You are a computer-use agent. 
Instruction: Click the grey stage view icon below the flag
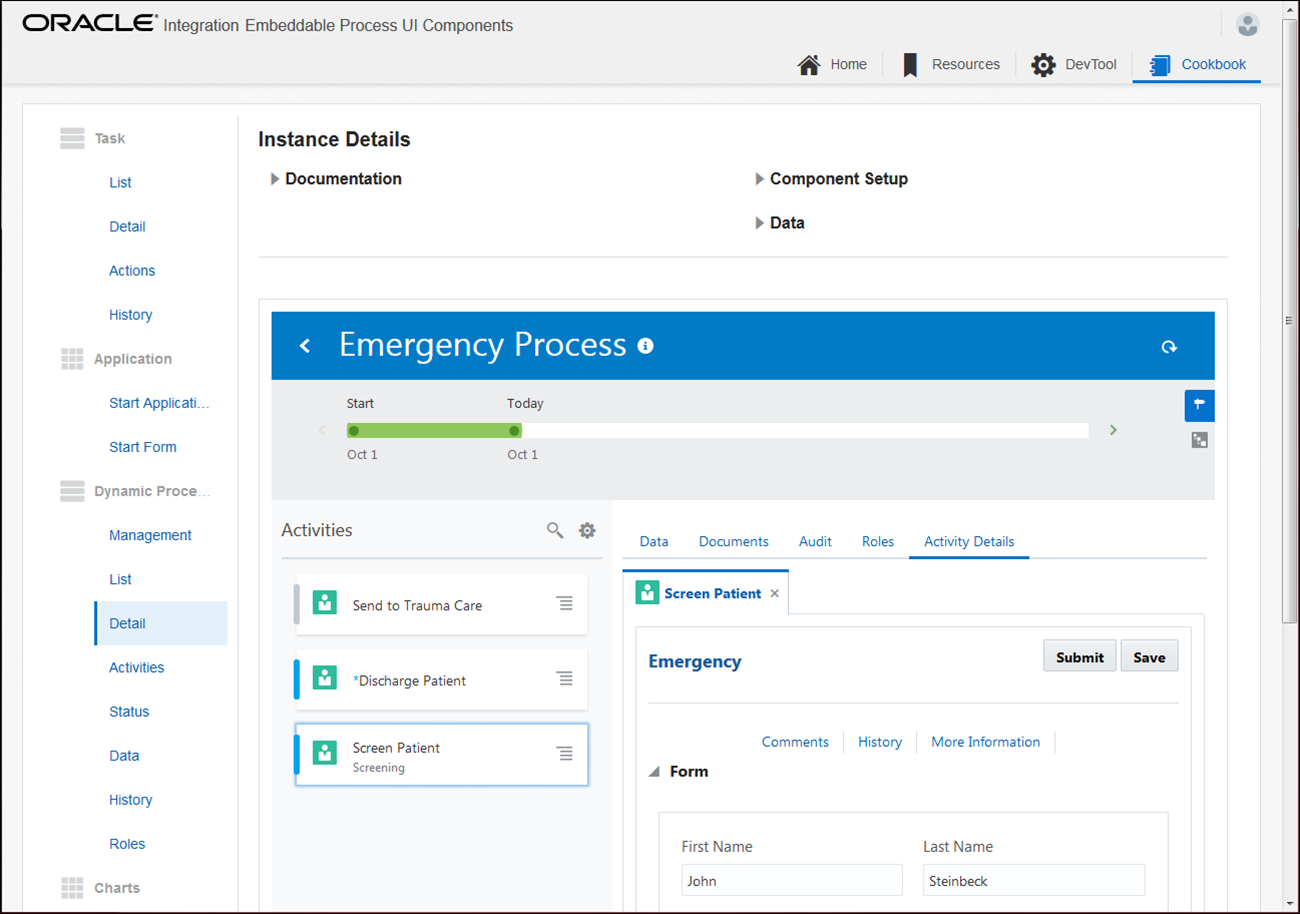pos(1200,440)
